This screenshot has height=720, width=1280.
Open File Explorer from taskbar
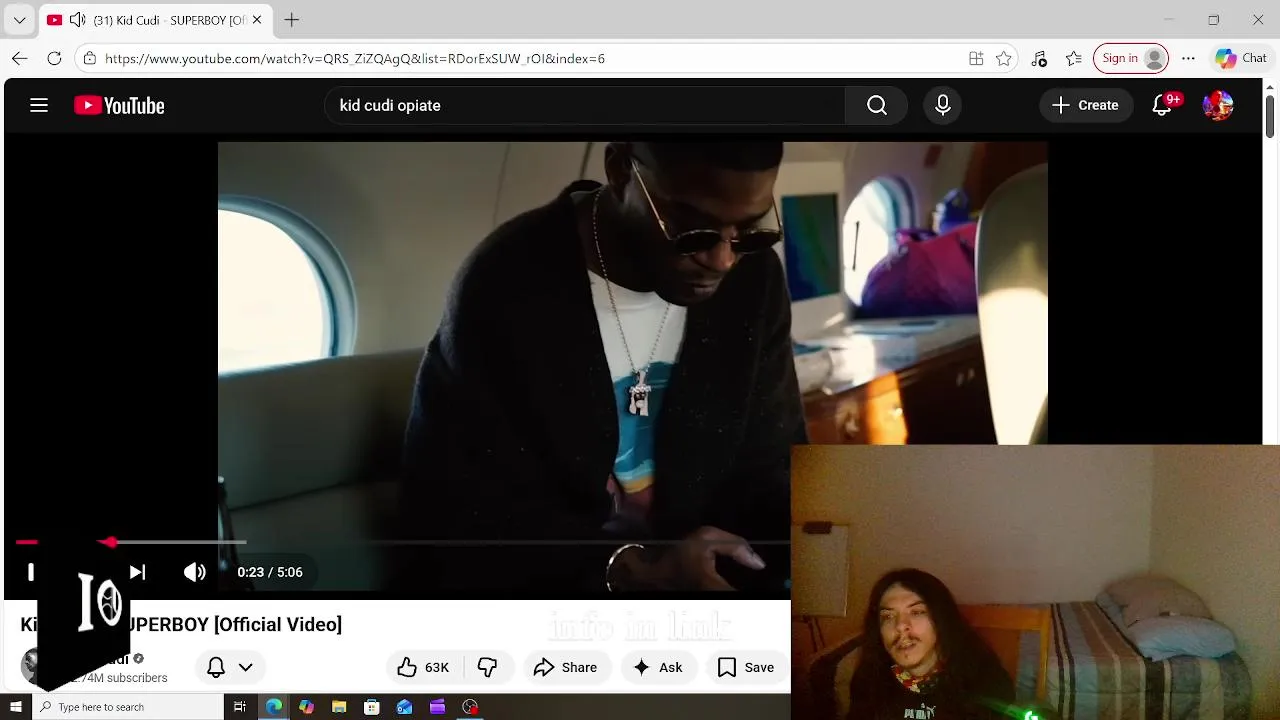339,707
